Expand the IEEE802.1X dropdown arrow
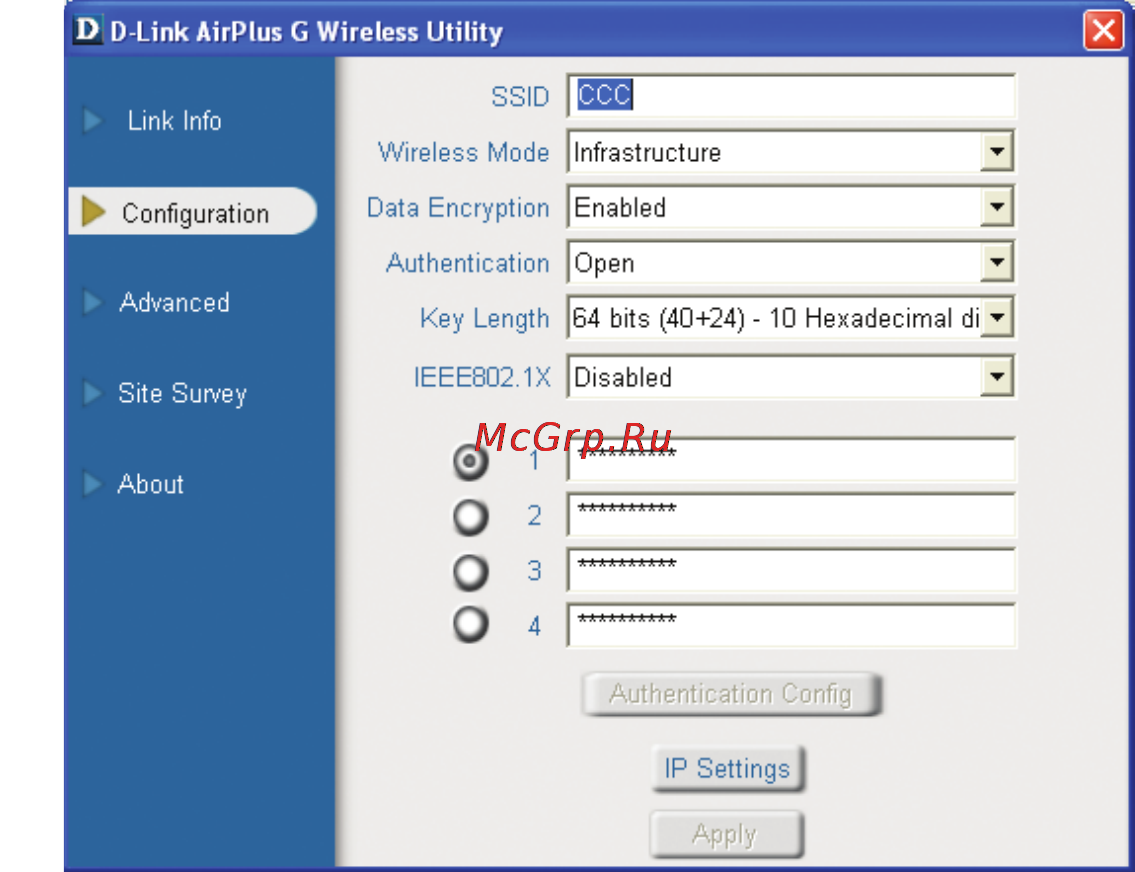This screenshot has width=1135, height=872. 997,376
